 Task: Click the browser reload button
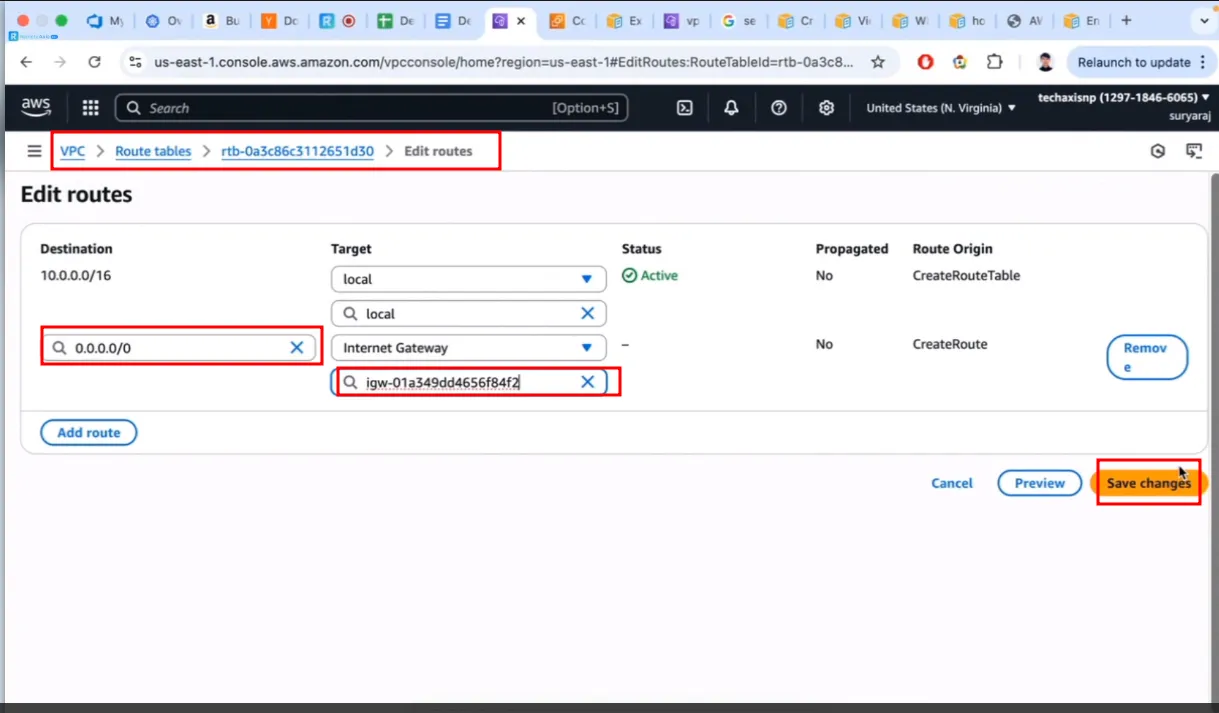94,62
